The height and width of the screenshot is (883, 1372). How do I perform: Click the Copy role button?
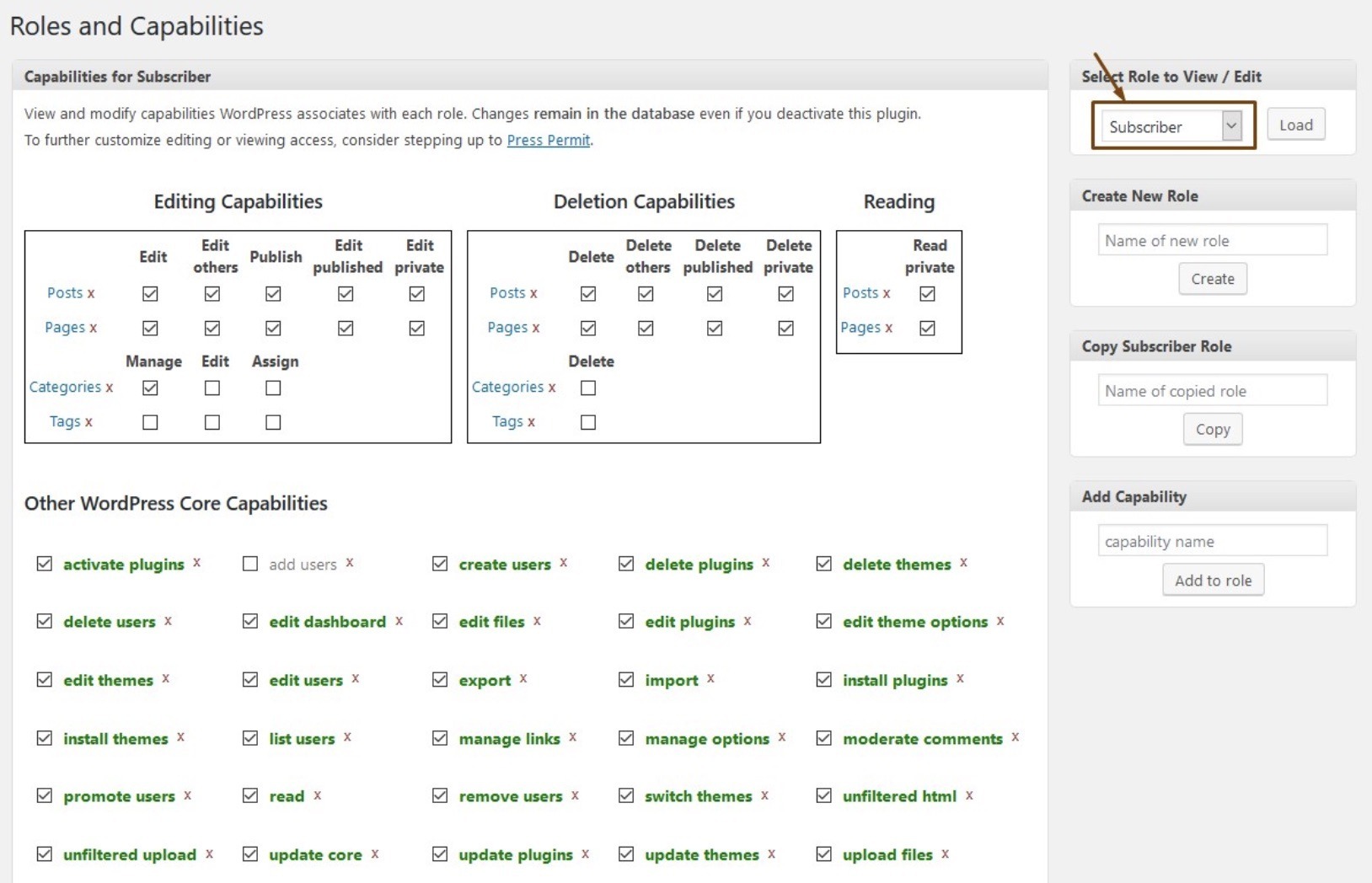(1213, 429)
